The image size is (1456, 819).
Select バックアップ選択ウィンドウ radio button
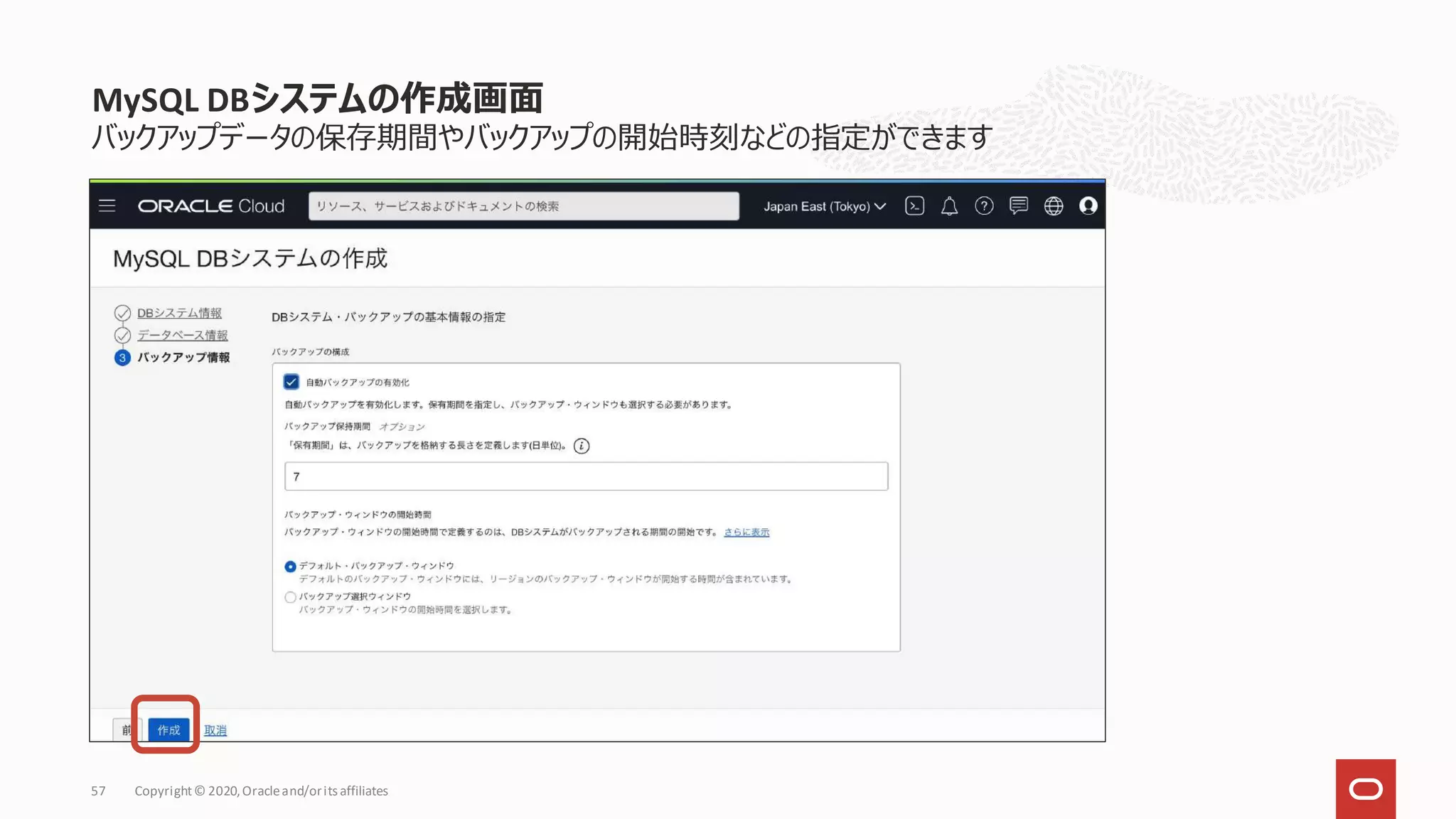pyautogui.click(x=290, y=597)
